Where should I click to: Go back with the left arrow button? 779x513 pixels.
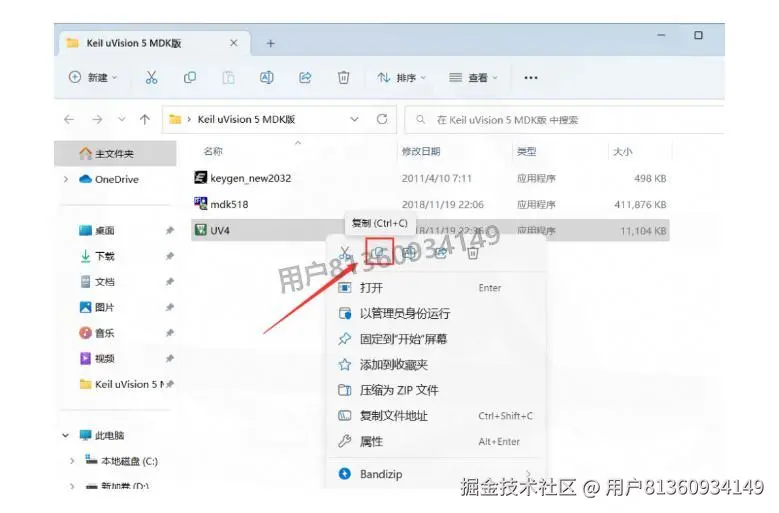click(69, 119)
